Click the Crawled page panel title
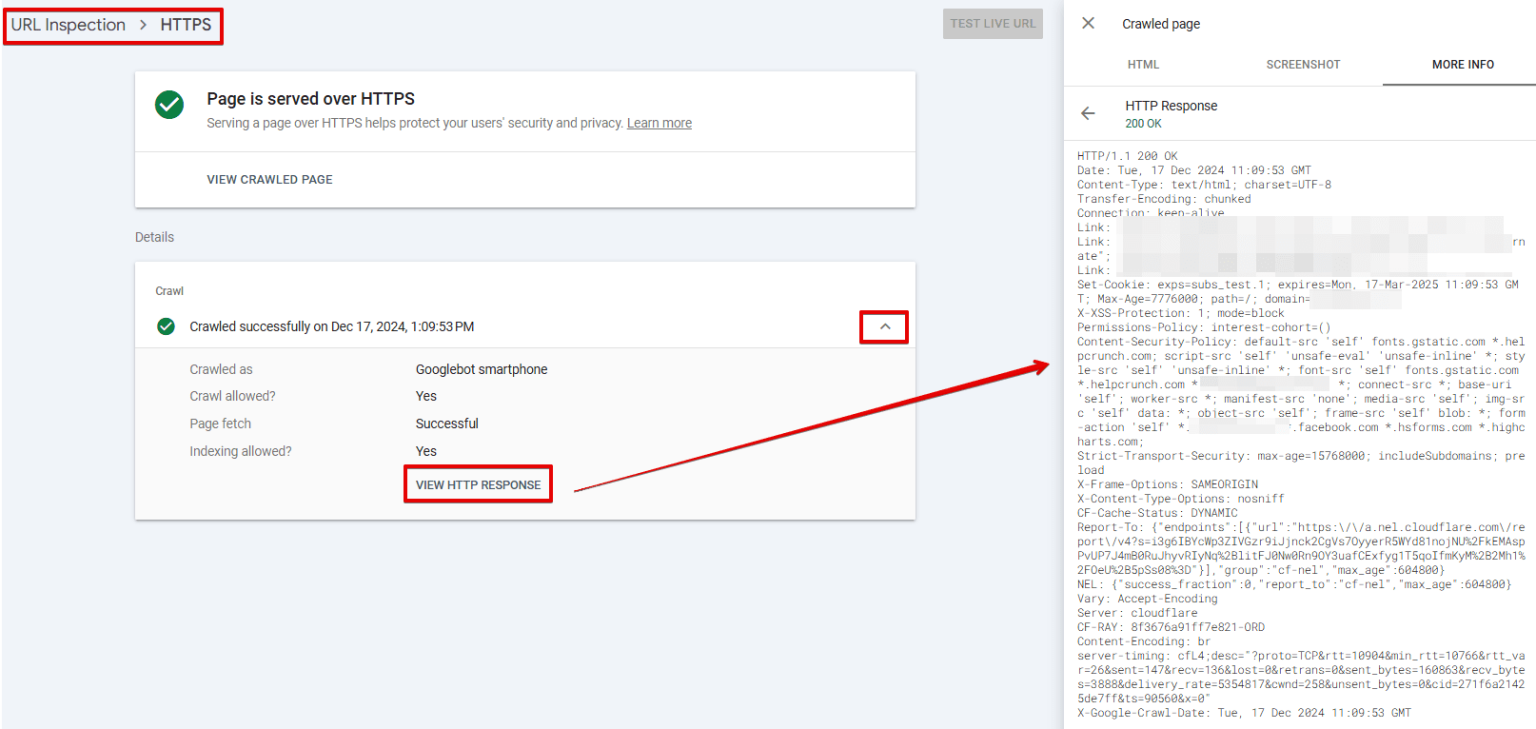The height and width of the screenshot is (729, 1536). pyautogui.click(x=1160, y=23)
